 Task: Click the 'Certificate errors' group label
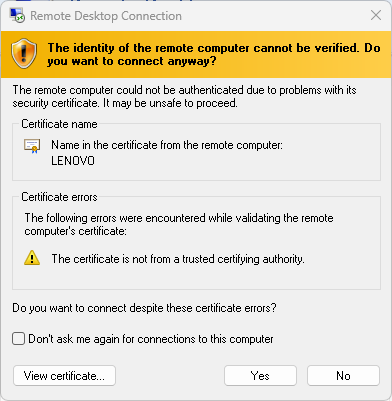(59, 197)
